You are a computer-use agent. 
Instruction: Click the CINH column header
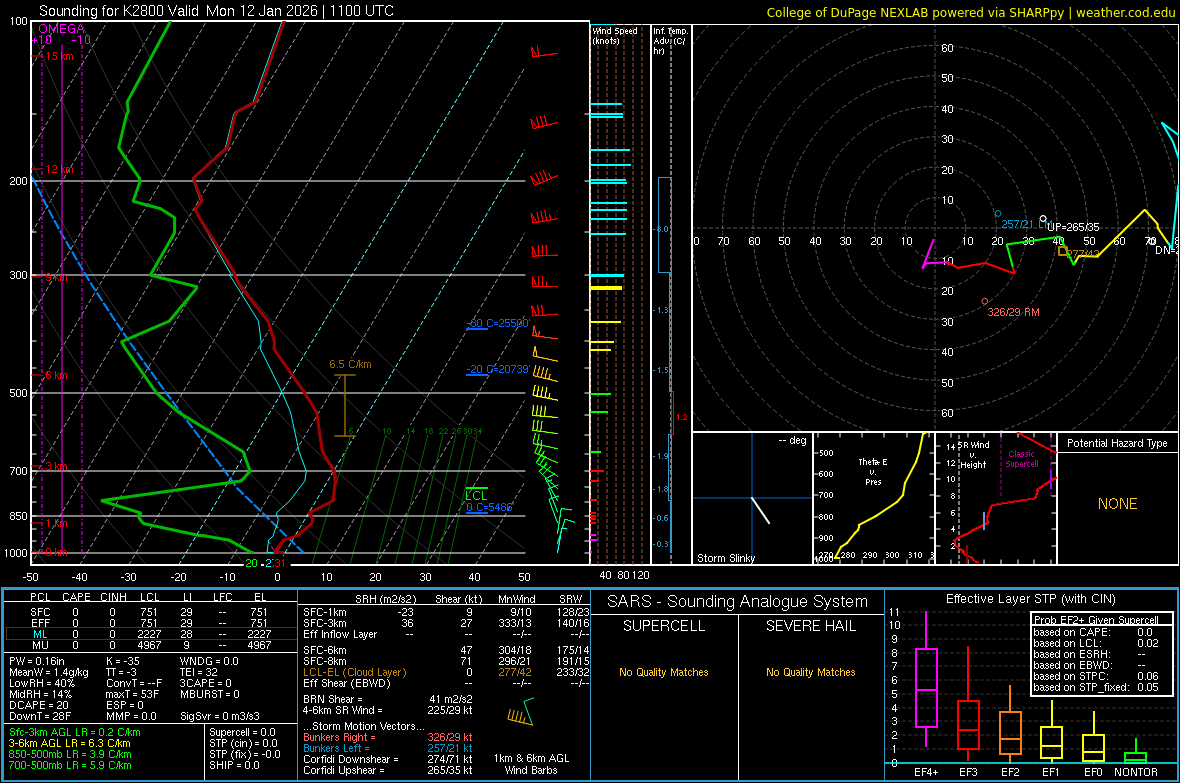pyautogui.click(x=113, y=597)
